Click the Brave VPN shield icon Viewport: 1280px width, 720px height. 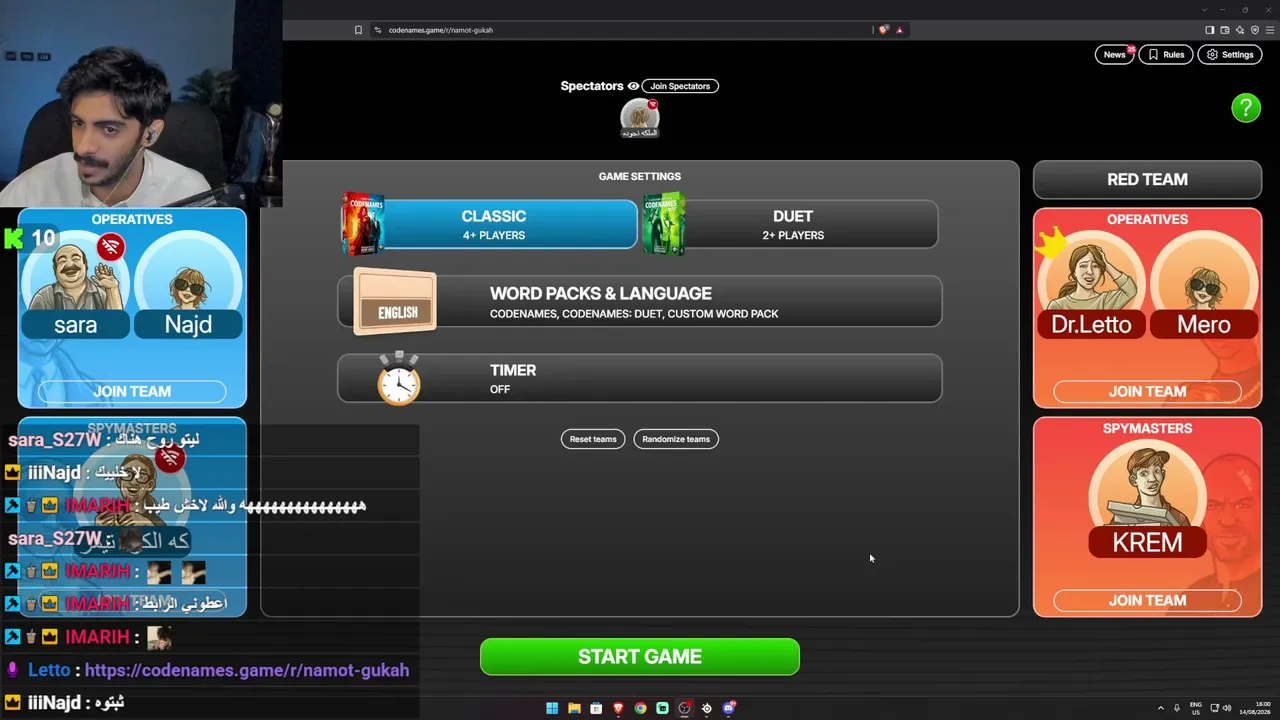click(x=1255, y=30)
